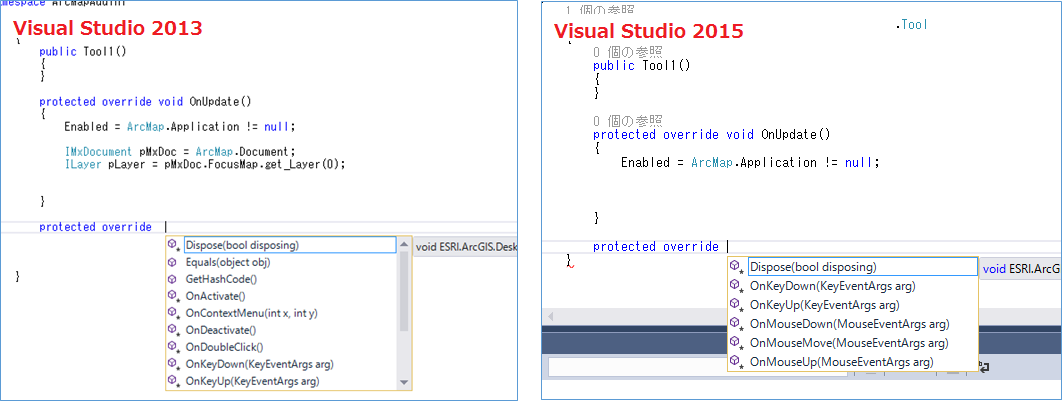Image resolution: width=1064 pixels, height=401 pixels.
Task: Click the '.Tool' base class text in VS 2015
Action: [911, 24]
